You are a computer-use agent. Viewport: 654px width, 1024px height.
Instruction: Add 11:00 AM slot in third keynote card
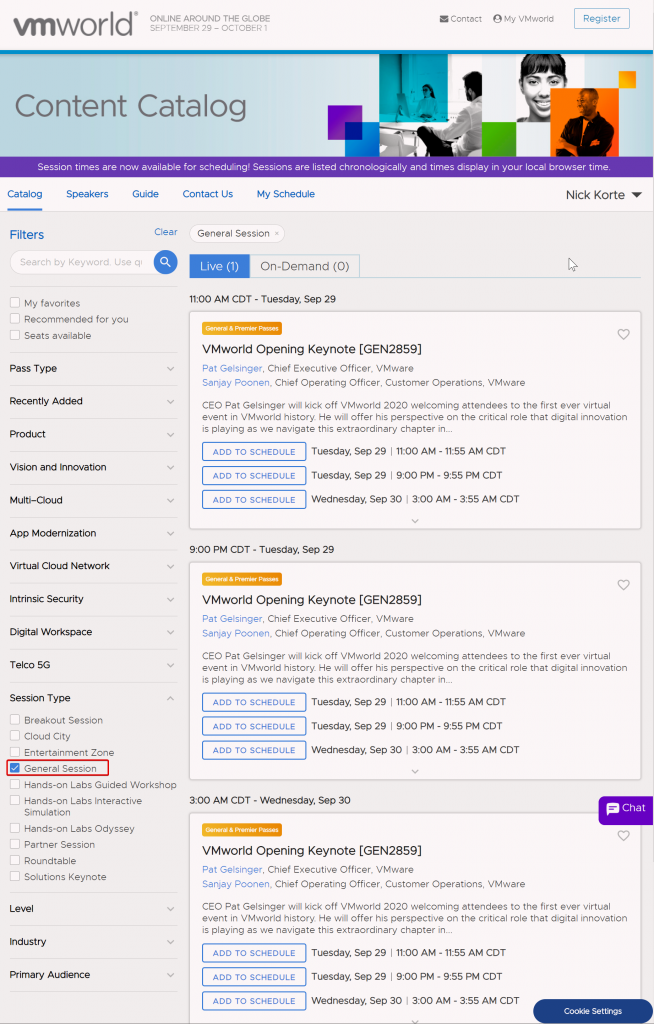[254, 953]
